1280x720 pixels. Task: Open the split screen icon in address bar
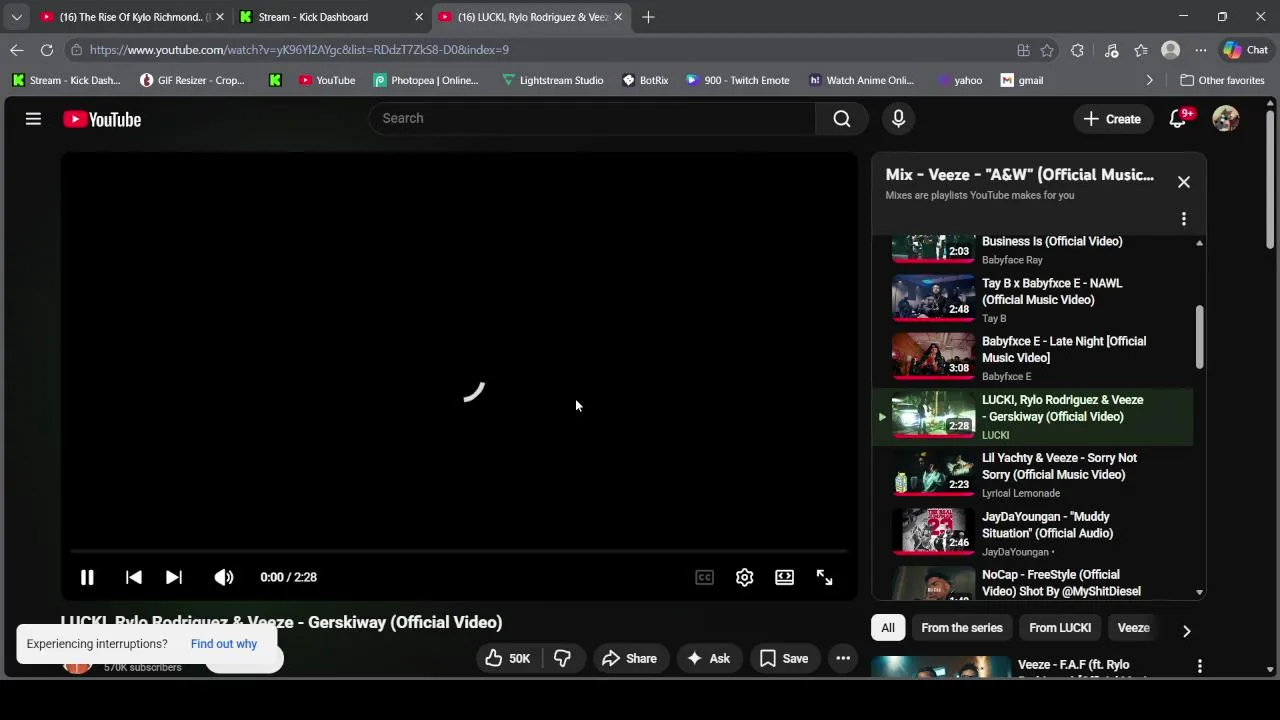1023,50
